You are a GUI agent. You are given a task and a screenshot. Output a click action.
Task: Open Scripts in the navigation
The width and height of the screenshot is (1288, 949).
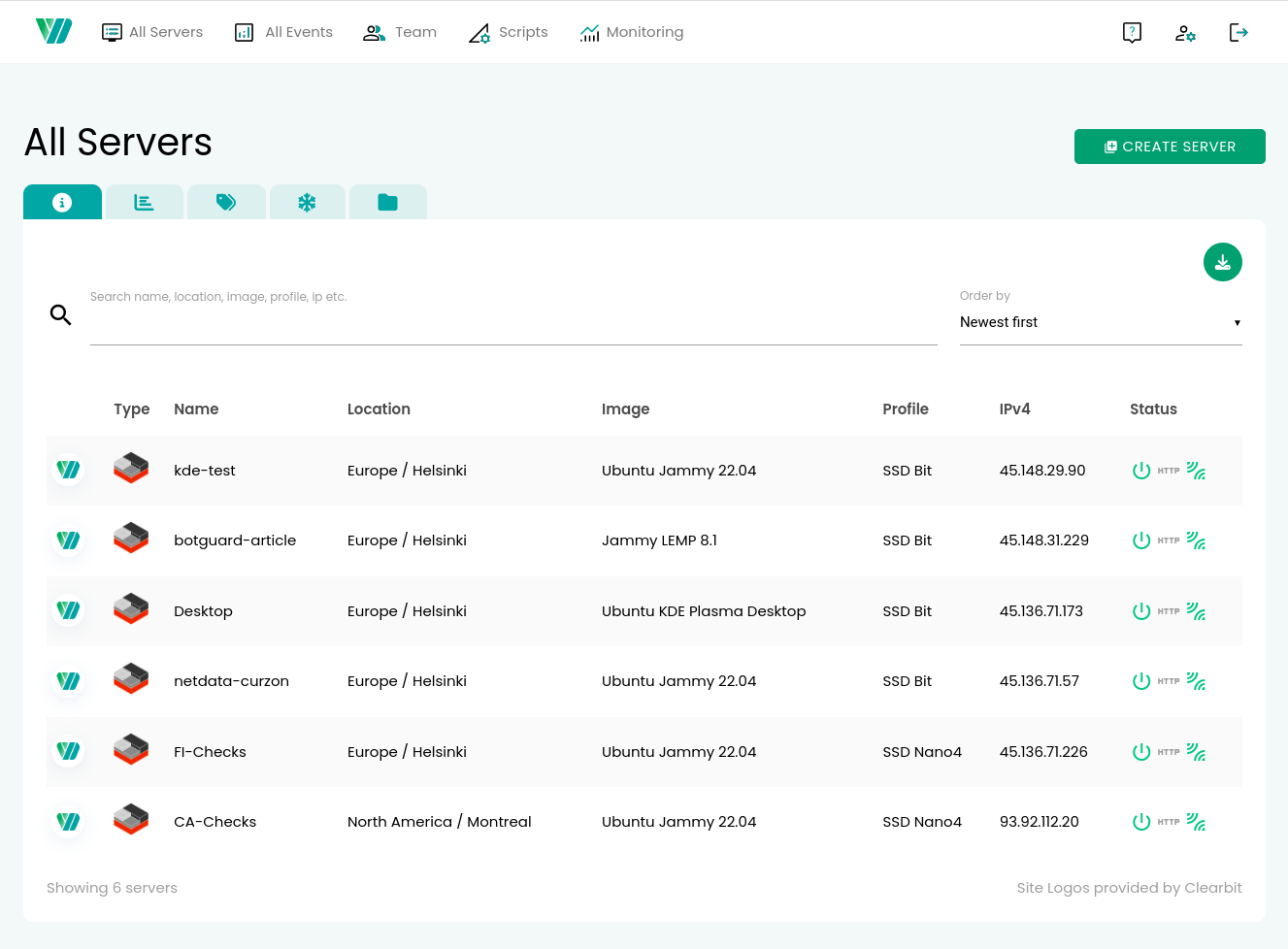click(508, 32)
